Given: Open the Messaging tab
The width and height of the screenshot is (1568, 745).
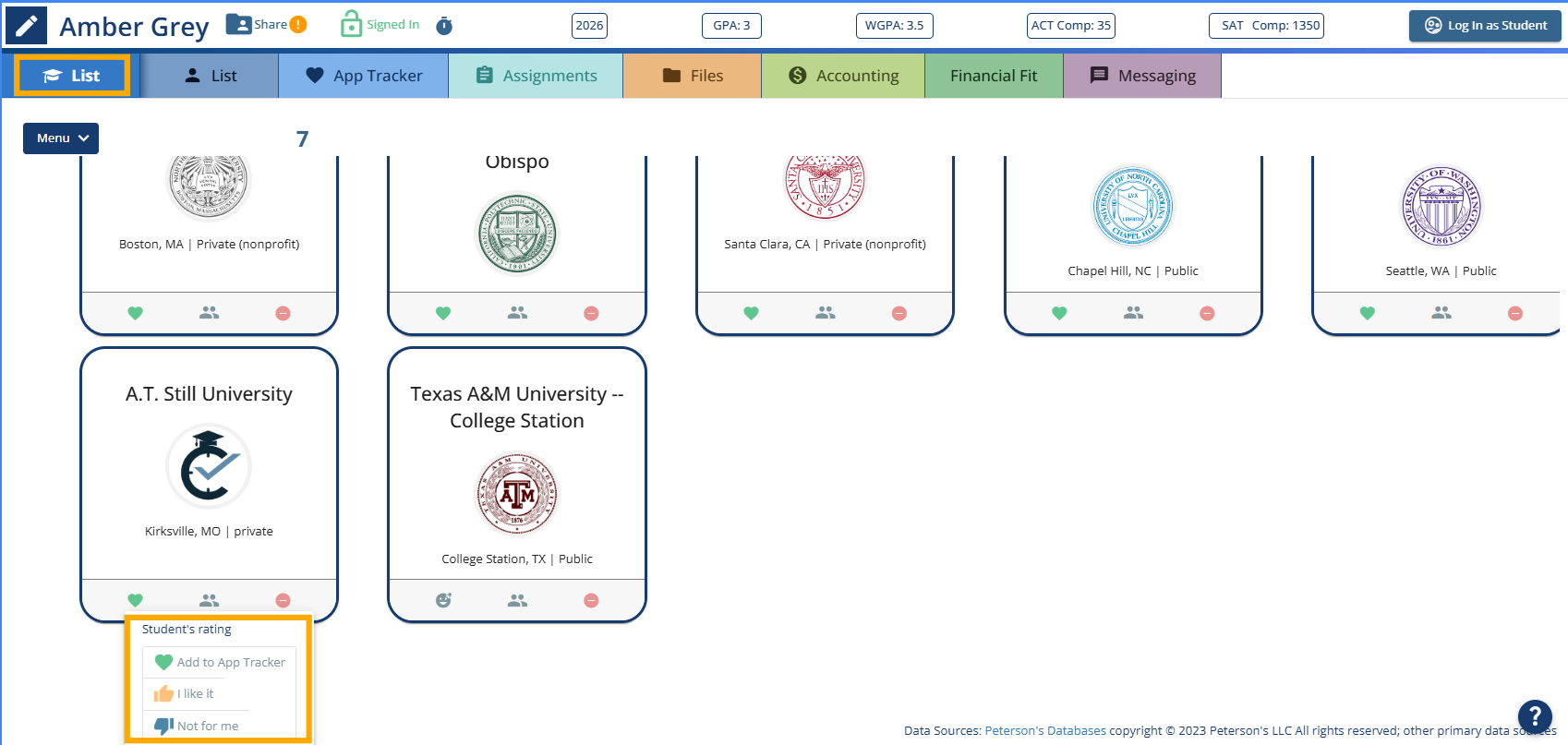Looking at the screenshot, I should coord(1142,76).
